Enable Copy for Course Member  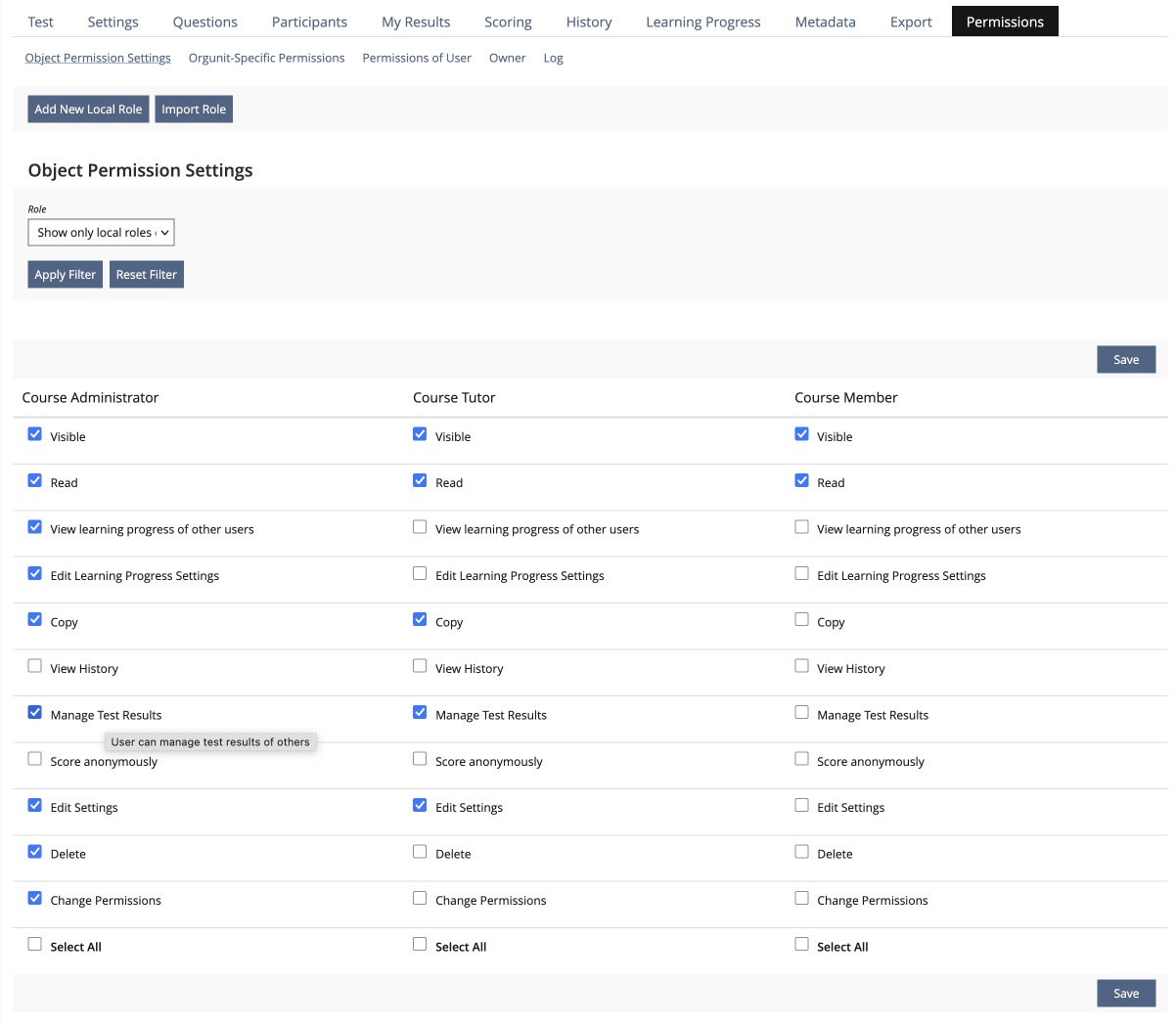(x=801, y=620)
